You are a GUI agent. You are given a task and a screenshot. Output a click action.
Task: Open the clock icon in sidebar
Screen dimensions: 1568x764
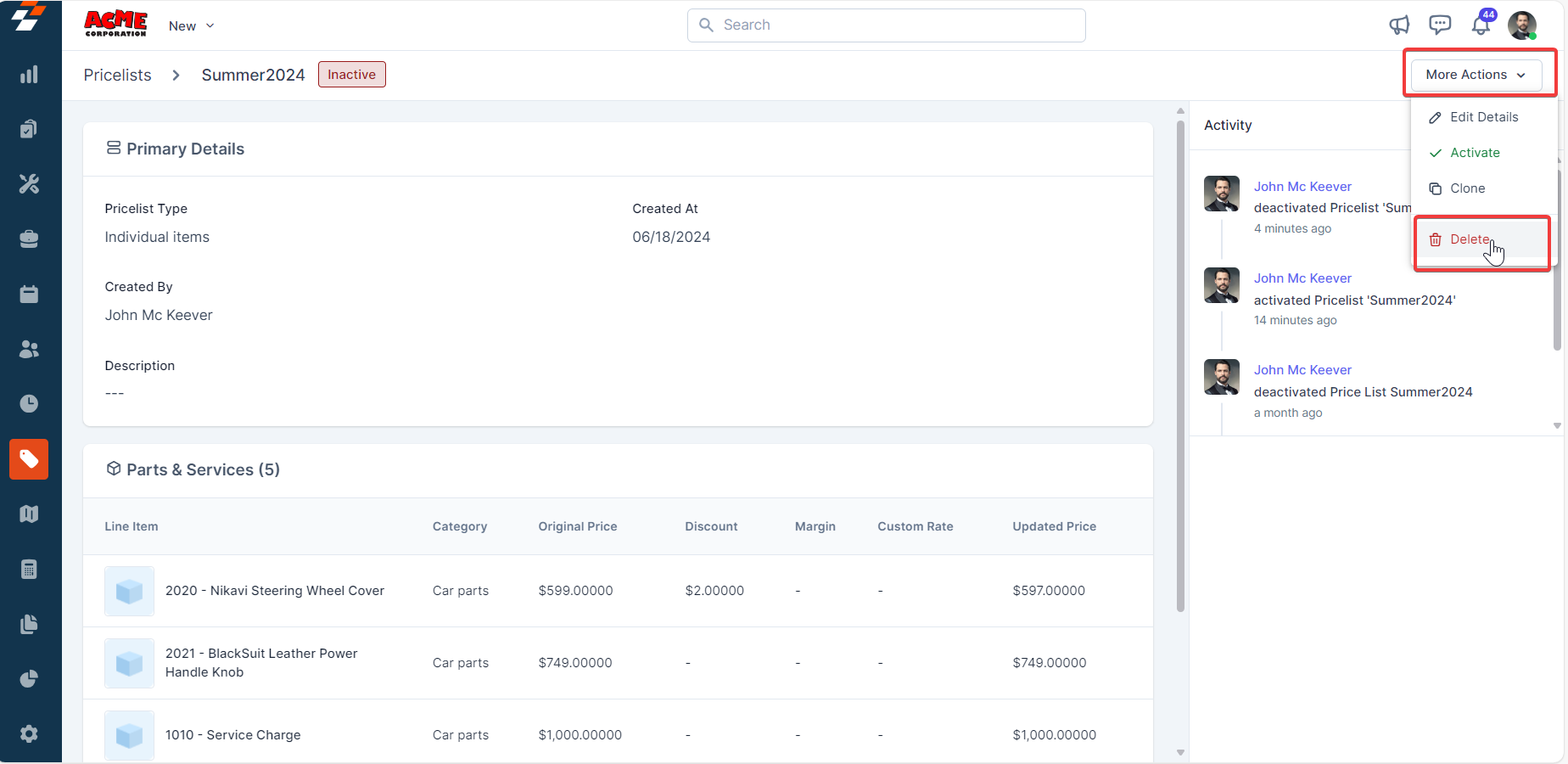click(29, 404)
